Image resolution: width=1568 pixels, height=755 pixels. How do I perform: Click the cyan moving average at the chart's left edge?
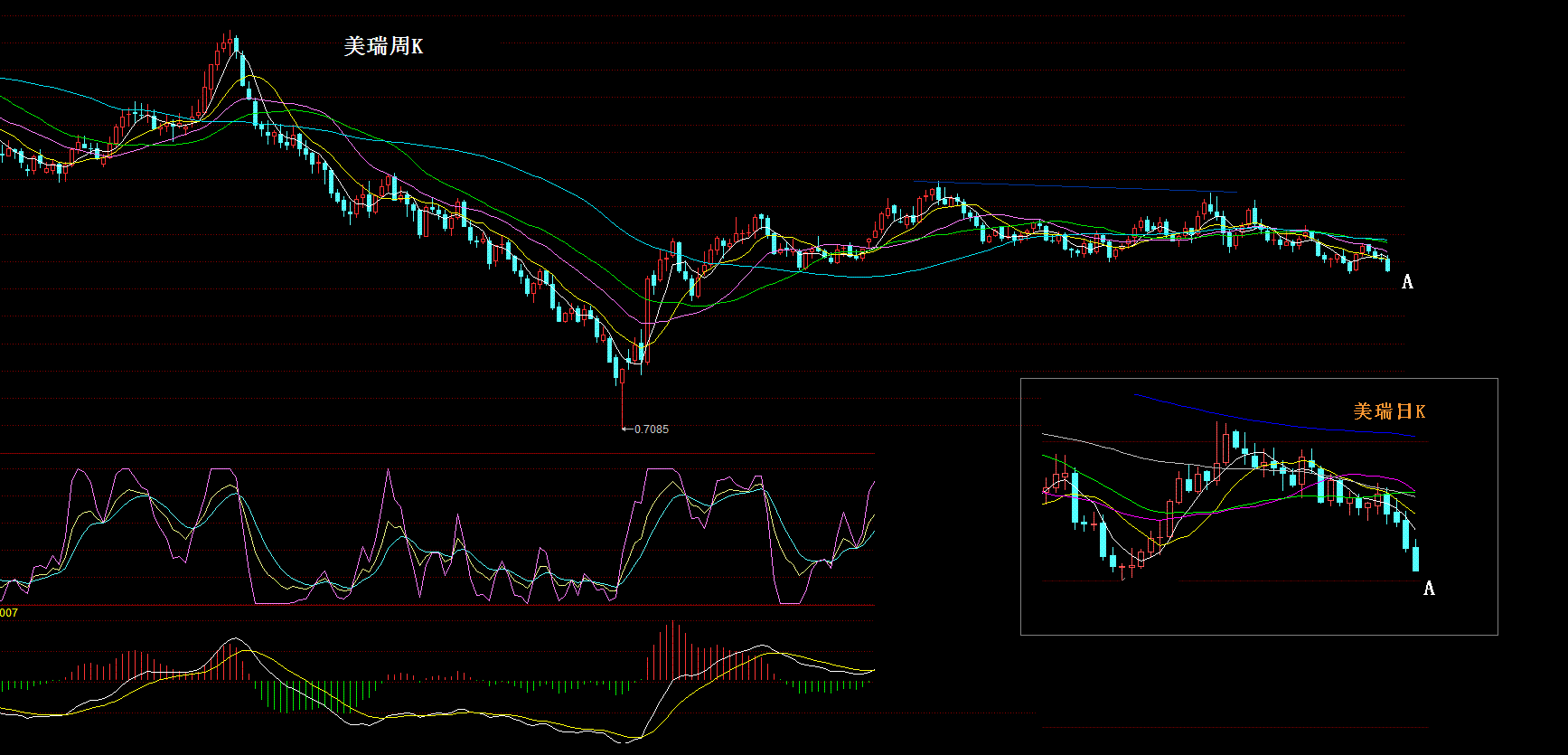point(18,80)
